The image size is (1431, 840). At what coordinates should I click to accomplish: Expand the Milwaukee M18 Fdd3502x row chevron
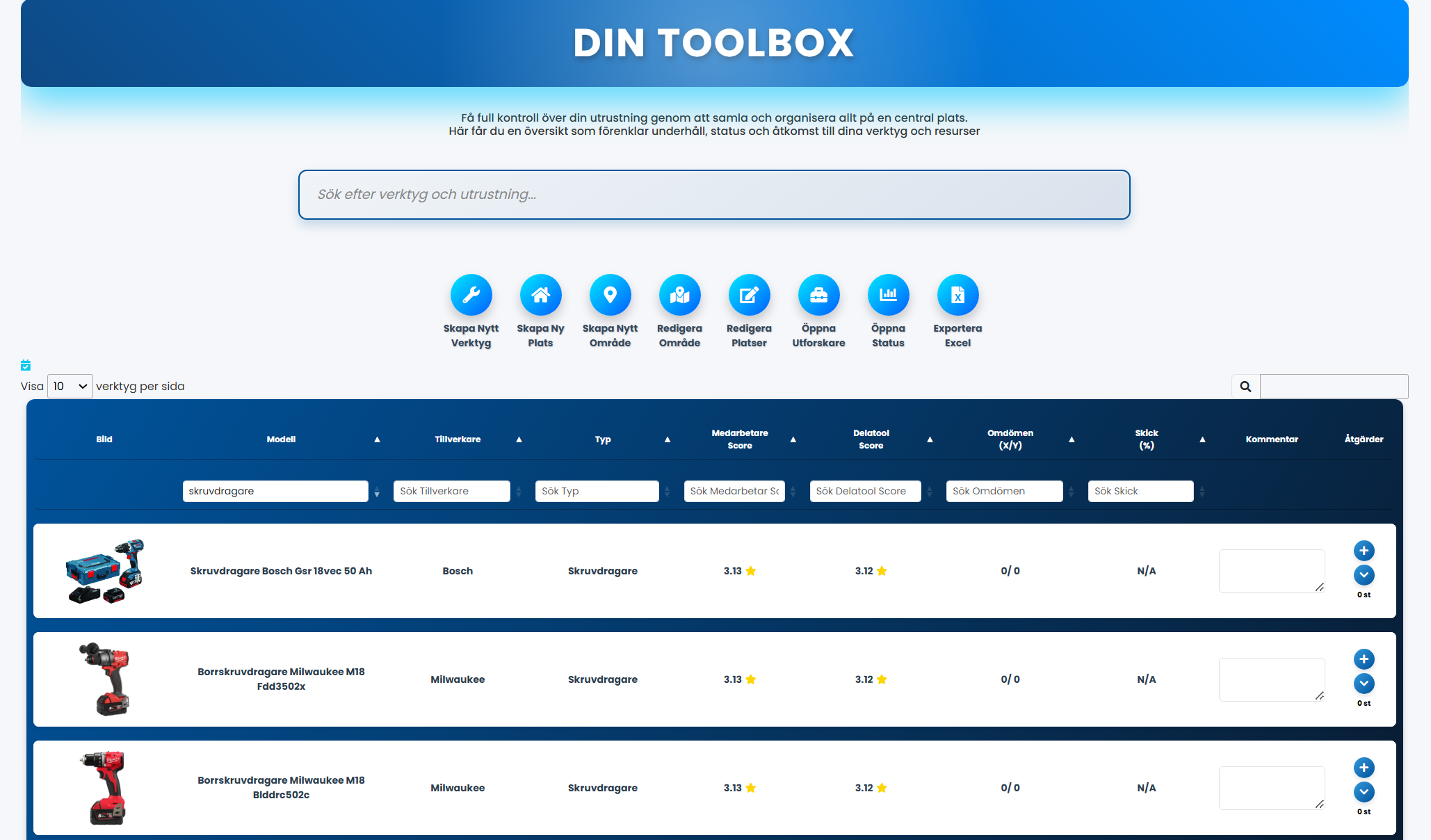click(1364, 684)
